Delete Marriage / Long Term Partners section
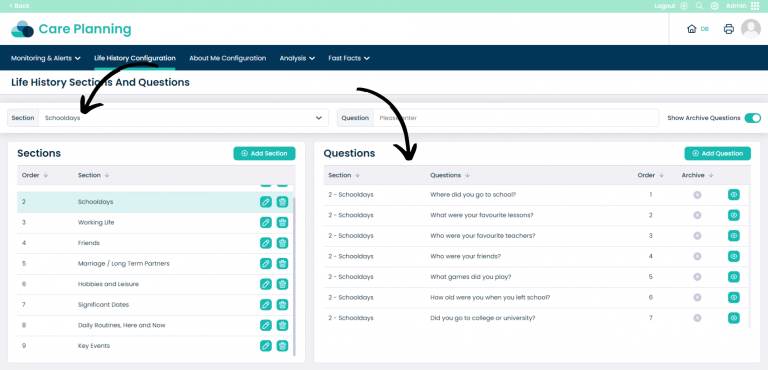Screen dimensions: 768x370 (x=282, y=264)
